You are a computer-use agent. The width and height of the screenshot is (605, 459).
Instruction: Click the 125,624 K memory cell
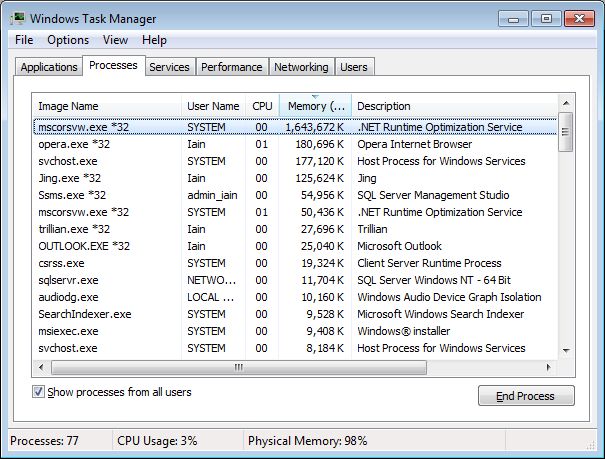pos(319,178)
